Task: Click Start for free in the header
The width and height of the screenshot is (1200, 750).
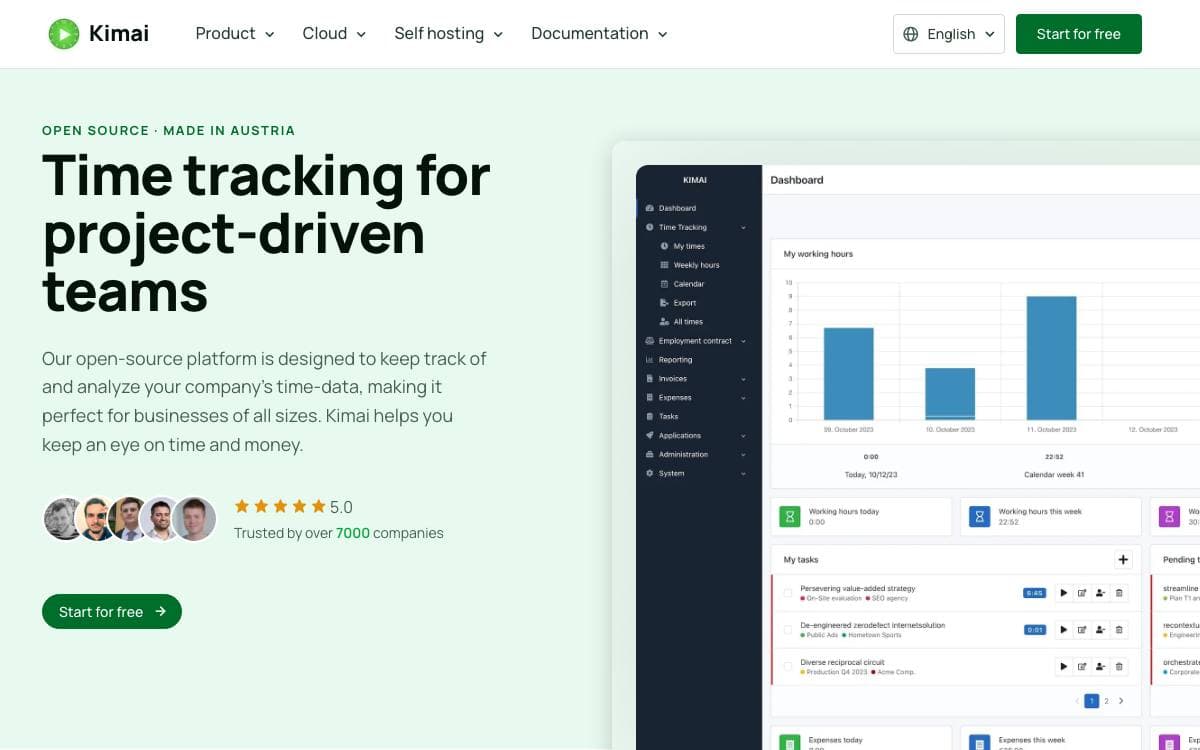Action: tap(1078, 34)
